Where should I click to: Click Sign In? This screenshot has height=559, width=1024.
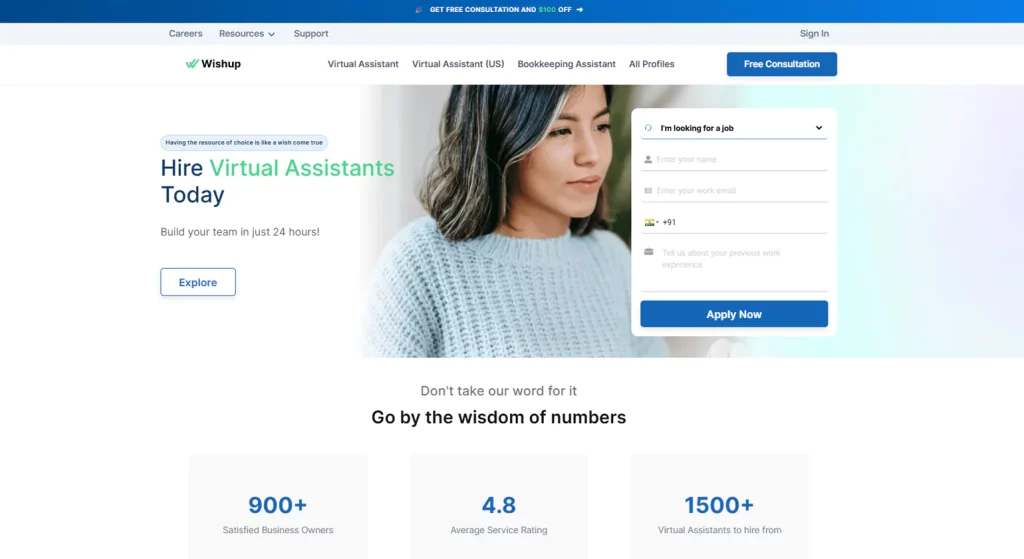click(814, 33)
